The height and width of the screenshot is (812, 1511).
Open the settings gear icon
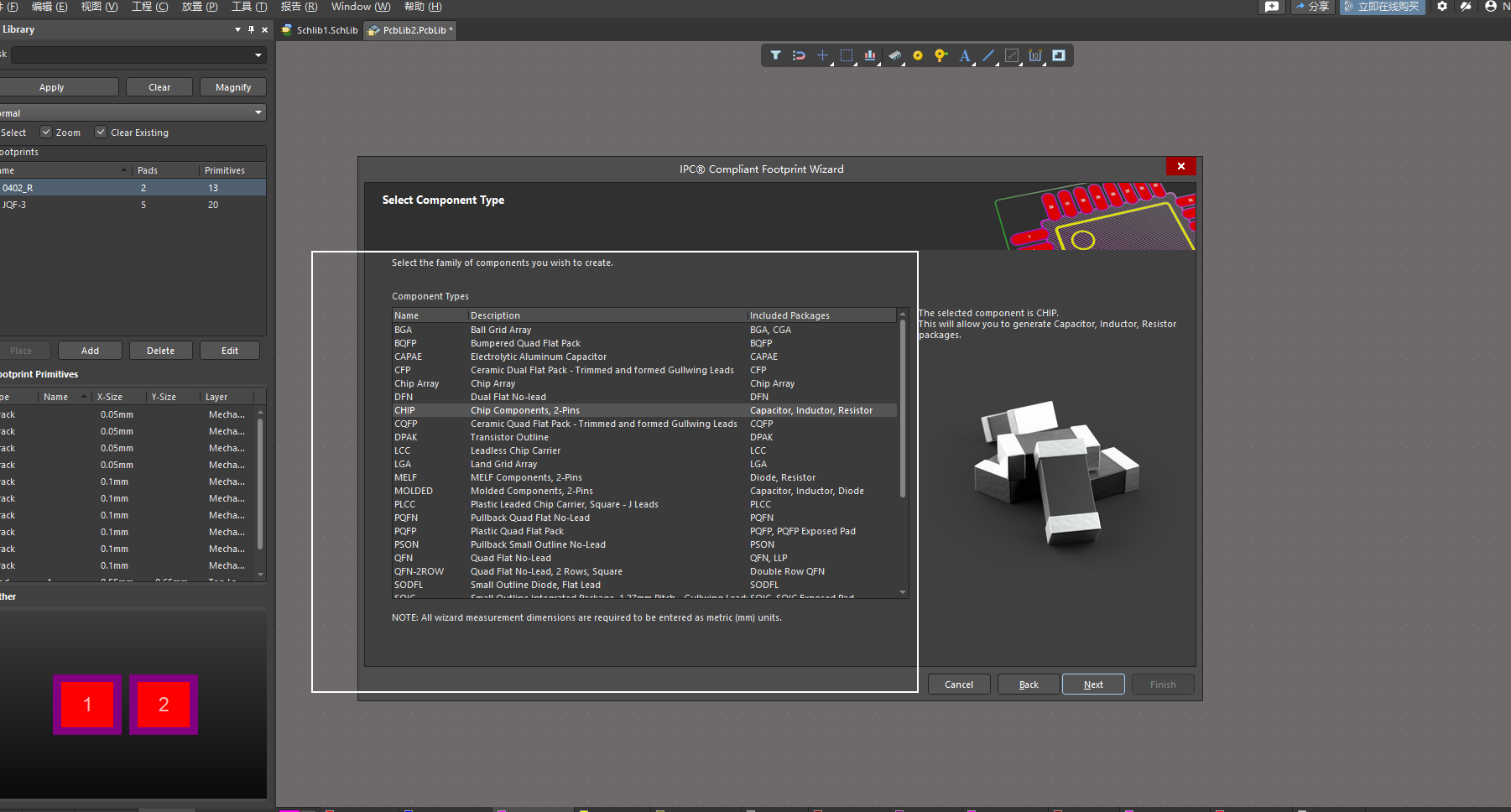1442,7
